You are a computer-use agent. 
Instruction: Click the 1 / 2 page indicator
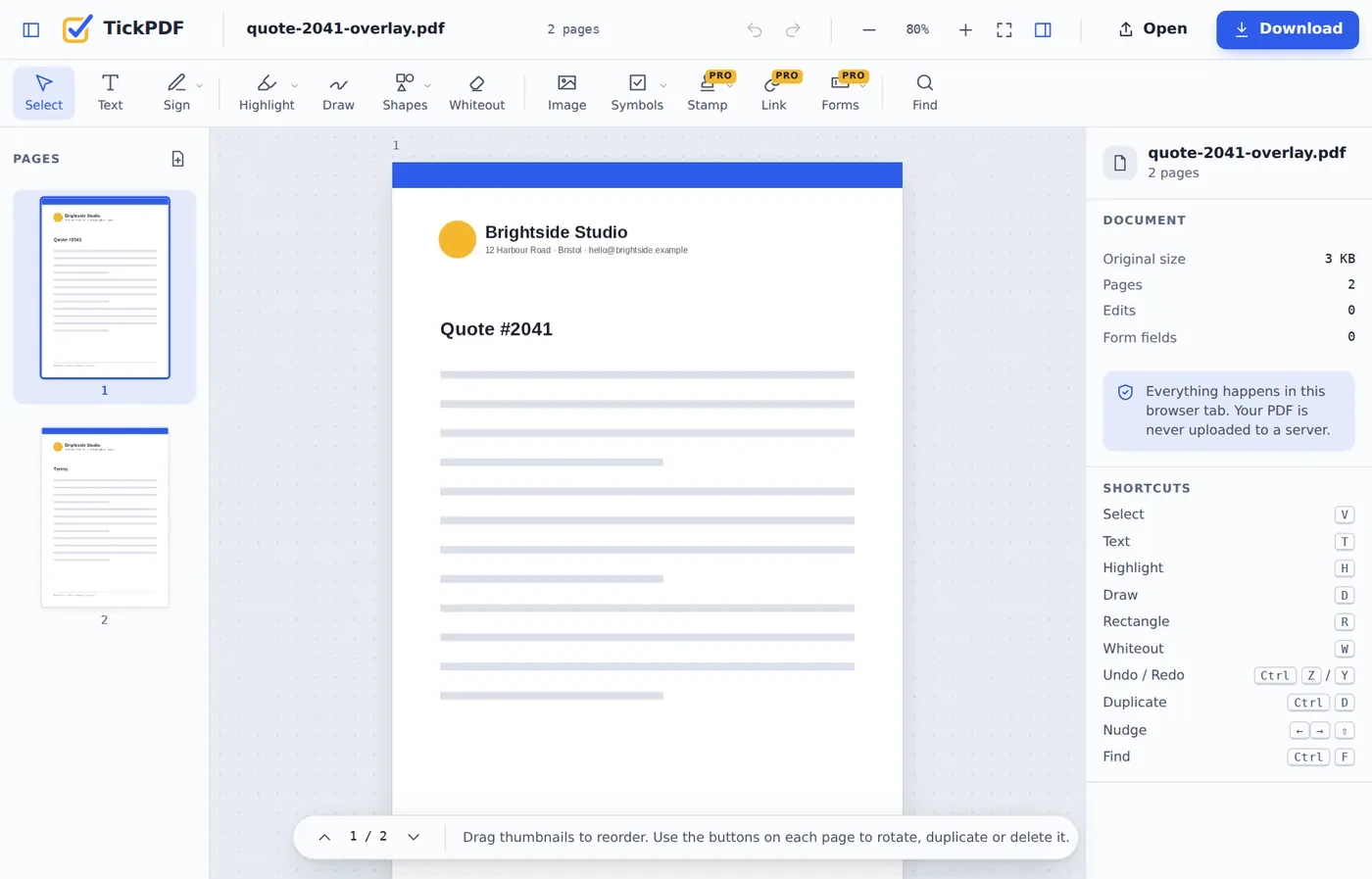point(368,837)
